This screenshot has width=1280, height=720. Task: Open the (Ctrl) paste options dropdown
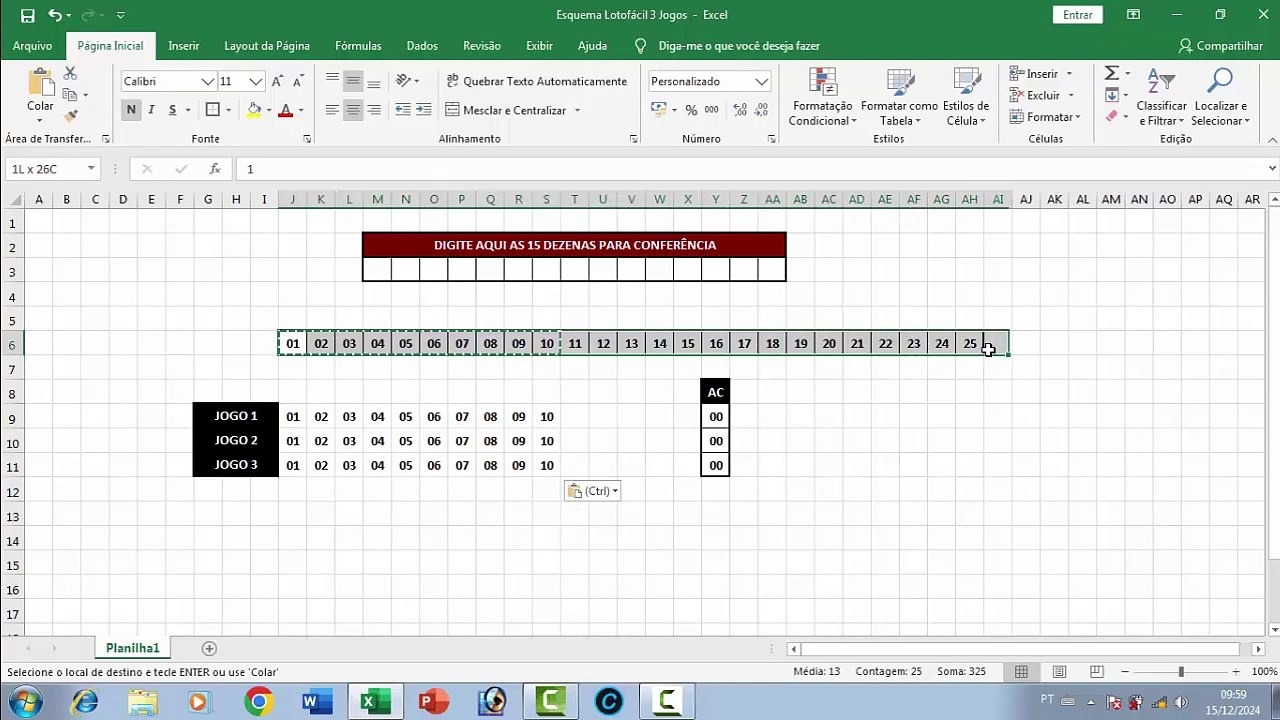593,491
